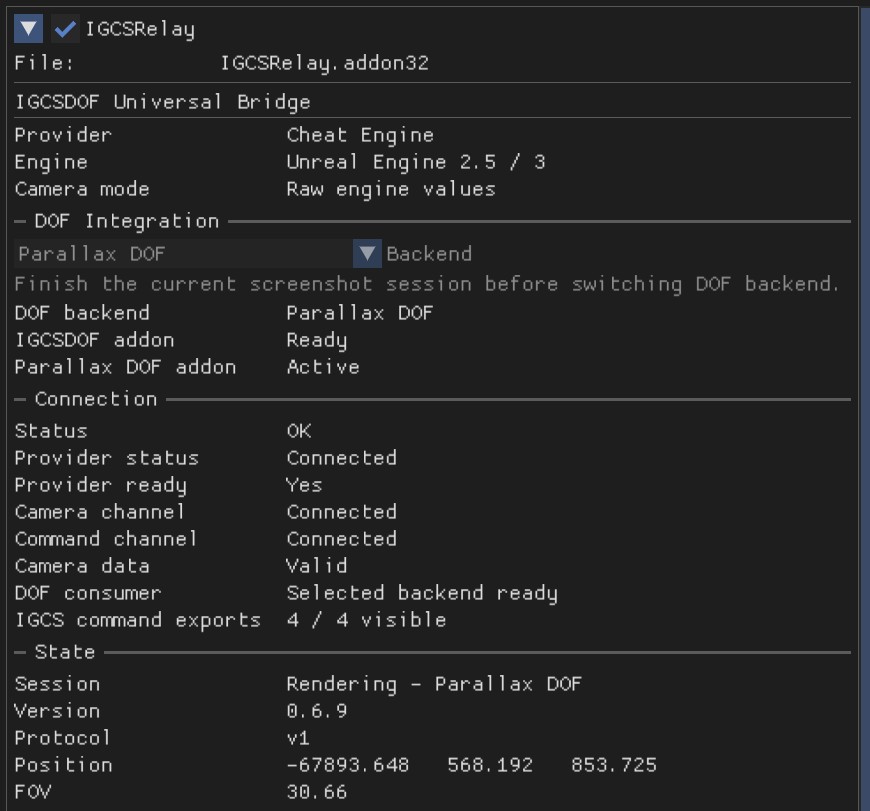Click the Active value for Parallax DOF addon
Image resolution: width=870 pixels, height=811 pixels.
(x=323, y=367)
